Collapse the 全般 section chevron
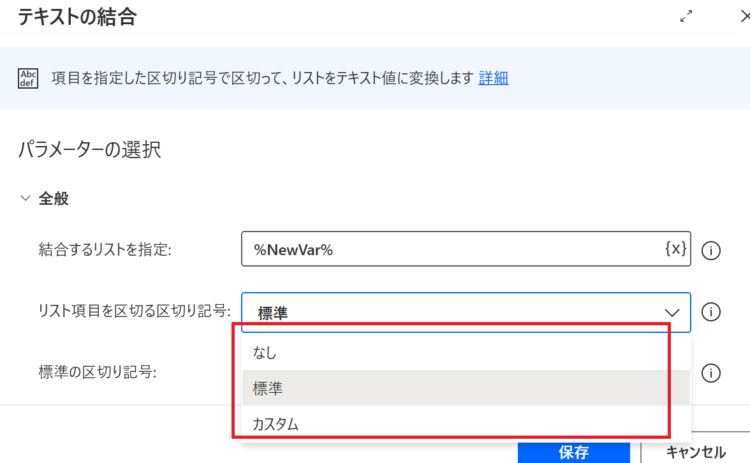 [25, 198]
